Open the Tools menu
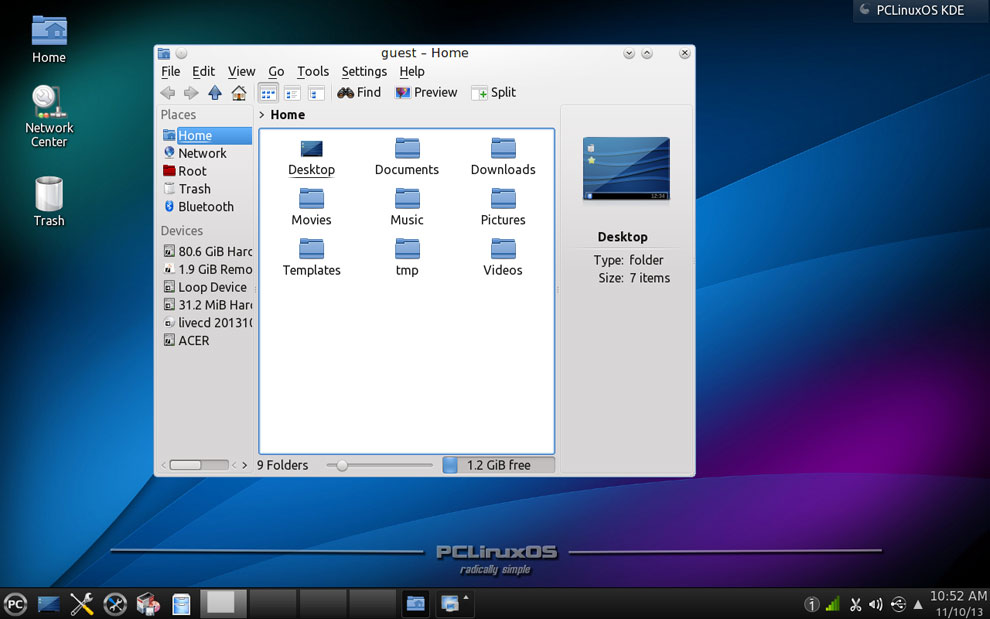Screen dimensions: 990x619 313,71
